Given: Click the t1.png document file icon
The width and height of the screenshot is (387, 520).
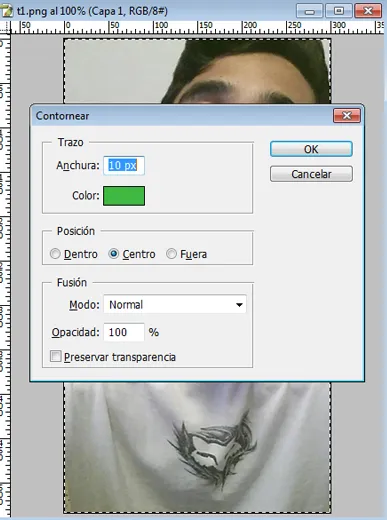Looking at the screenshot, I should 7,11.
